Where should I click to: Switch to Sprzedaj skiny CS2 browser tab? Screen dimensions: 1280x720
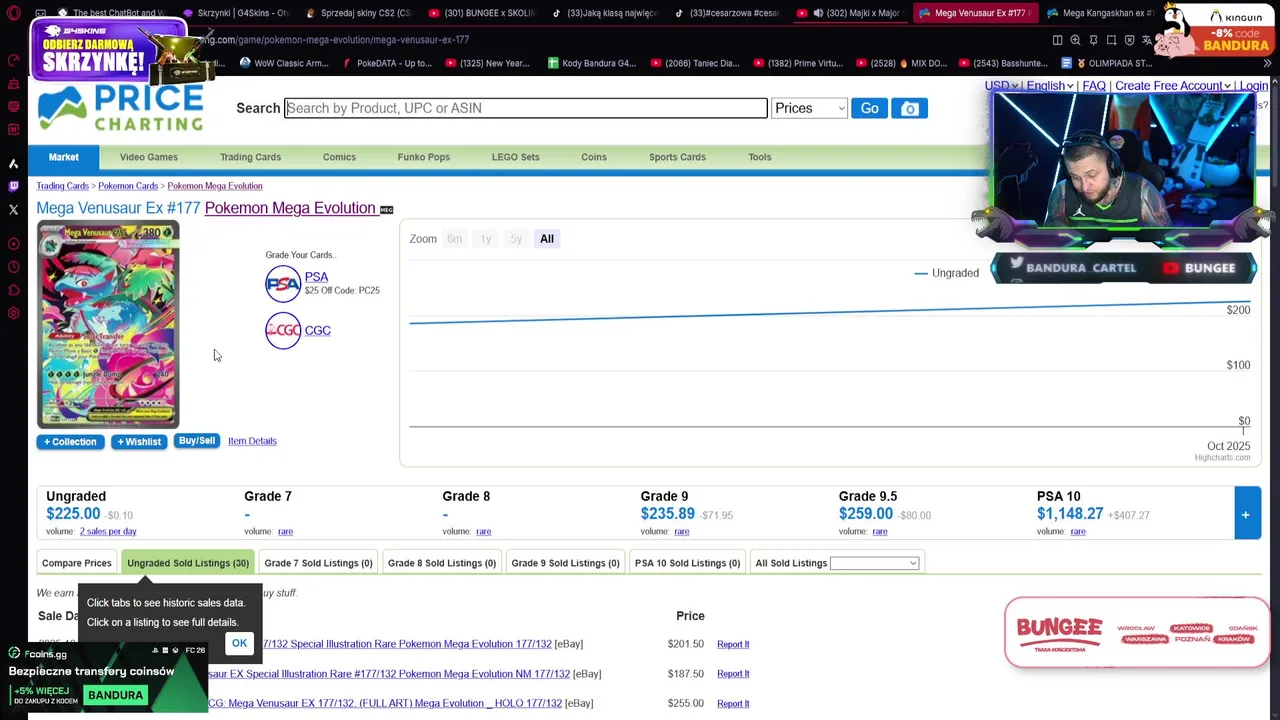coord(360,13)
